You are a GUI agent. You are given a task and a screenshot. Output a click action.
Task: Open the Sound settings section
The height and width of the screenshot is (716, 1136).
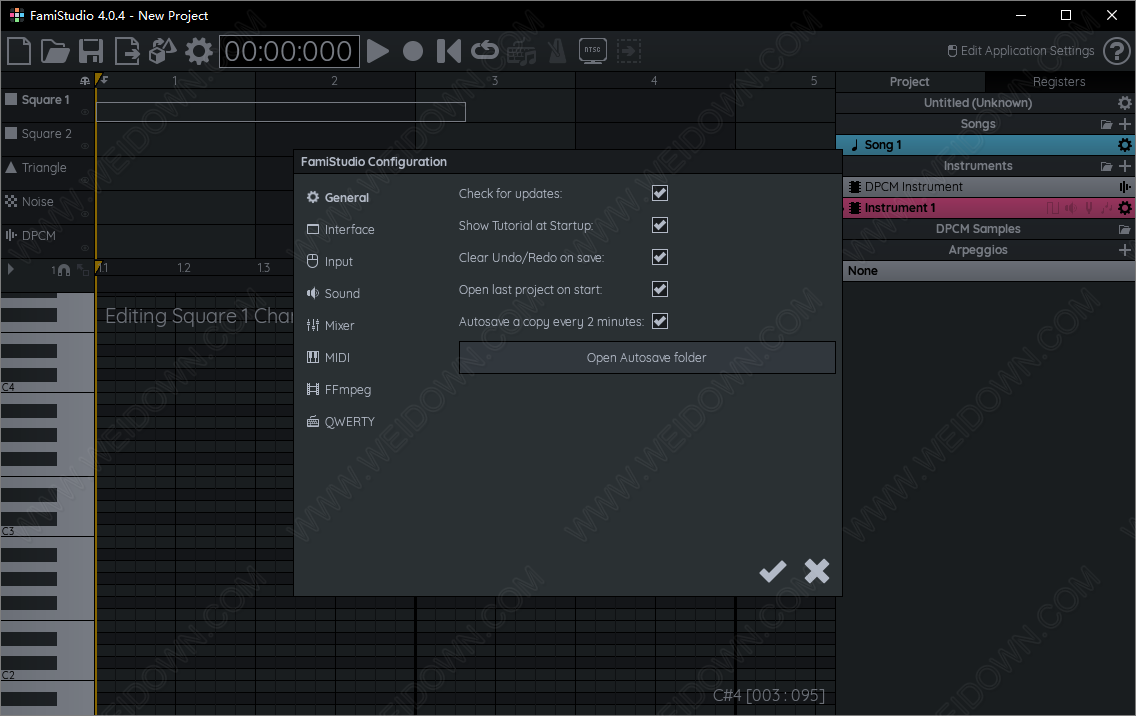coord(333,294)
